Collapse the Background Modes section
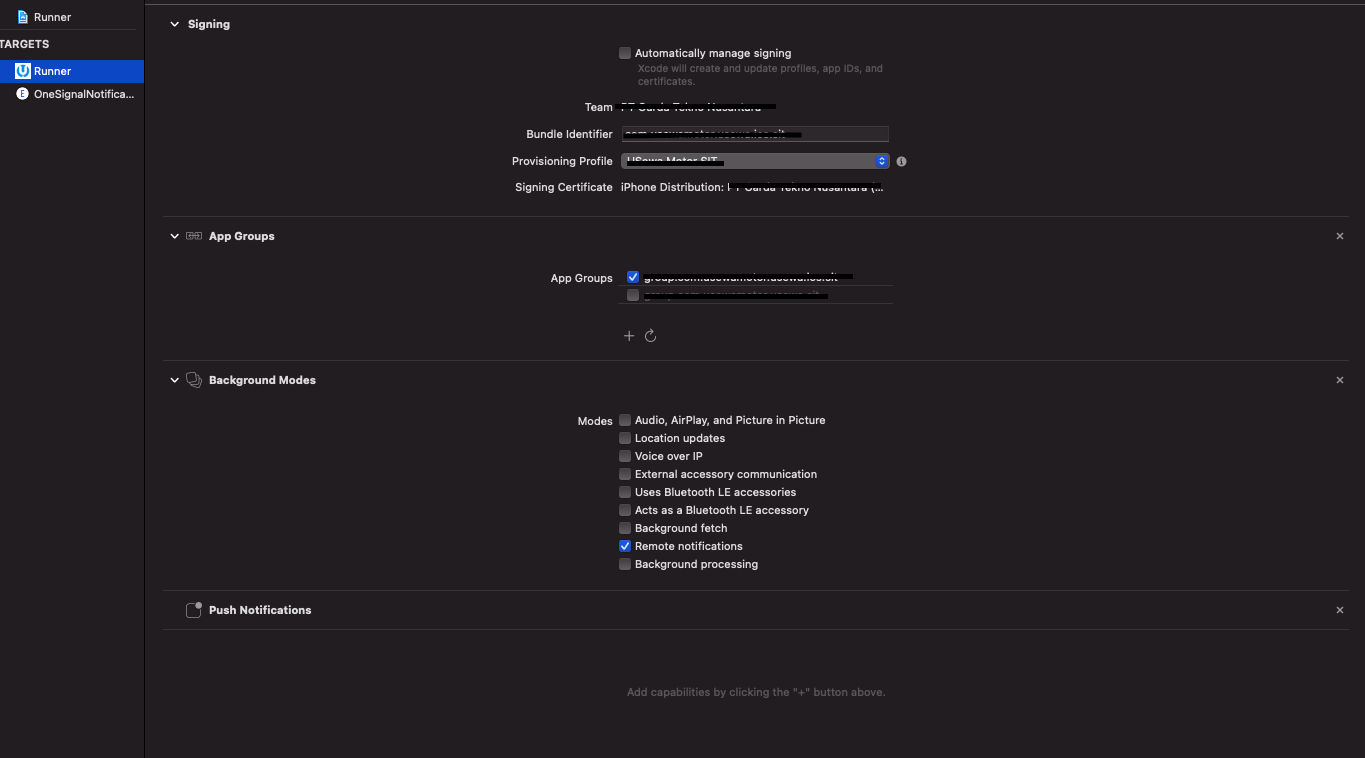 174,380
